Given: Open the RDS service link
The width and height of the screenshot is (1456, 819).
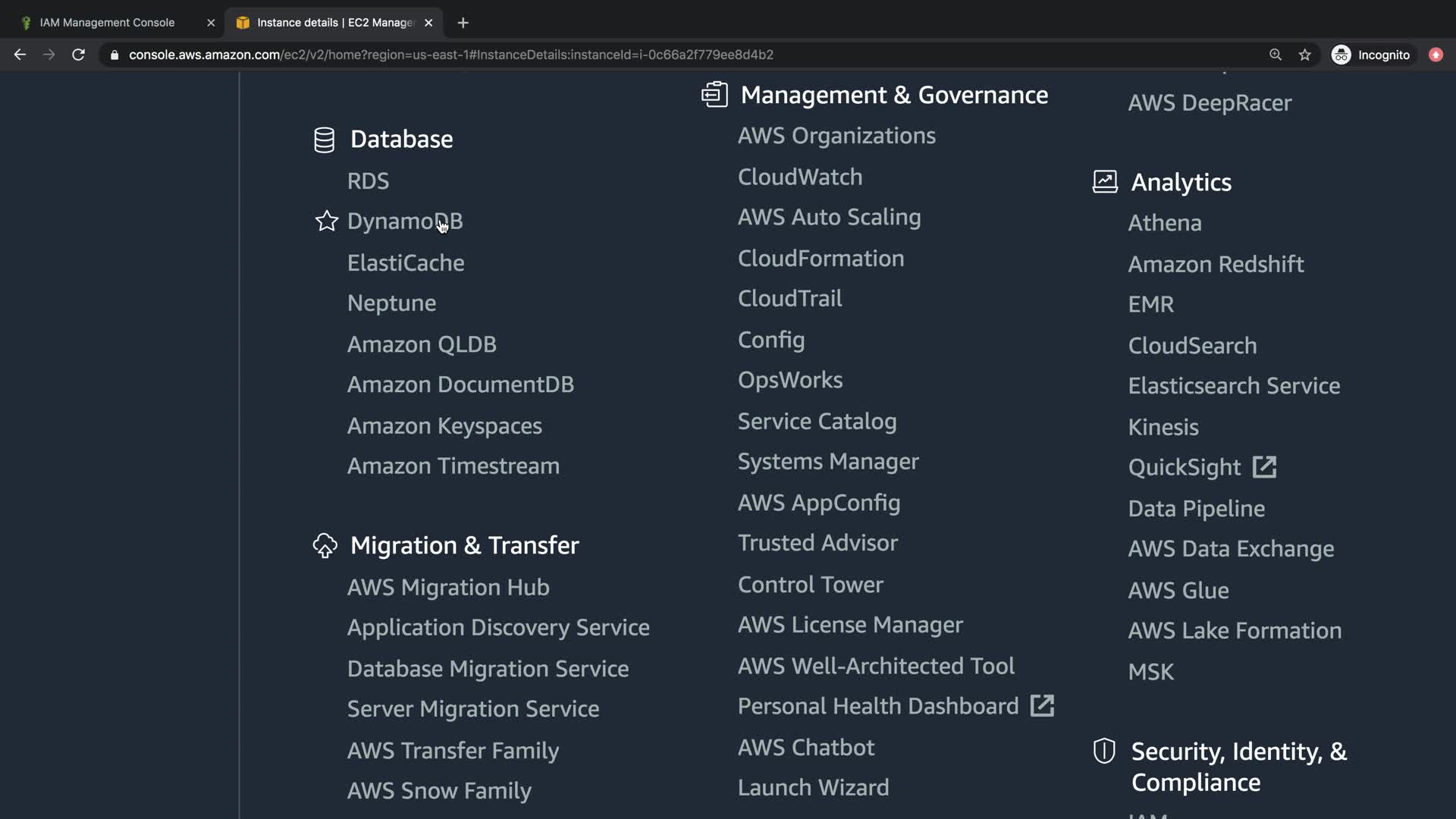Looking at the screenshot, I should click(x=368, y=180).
